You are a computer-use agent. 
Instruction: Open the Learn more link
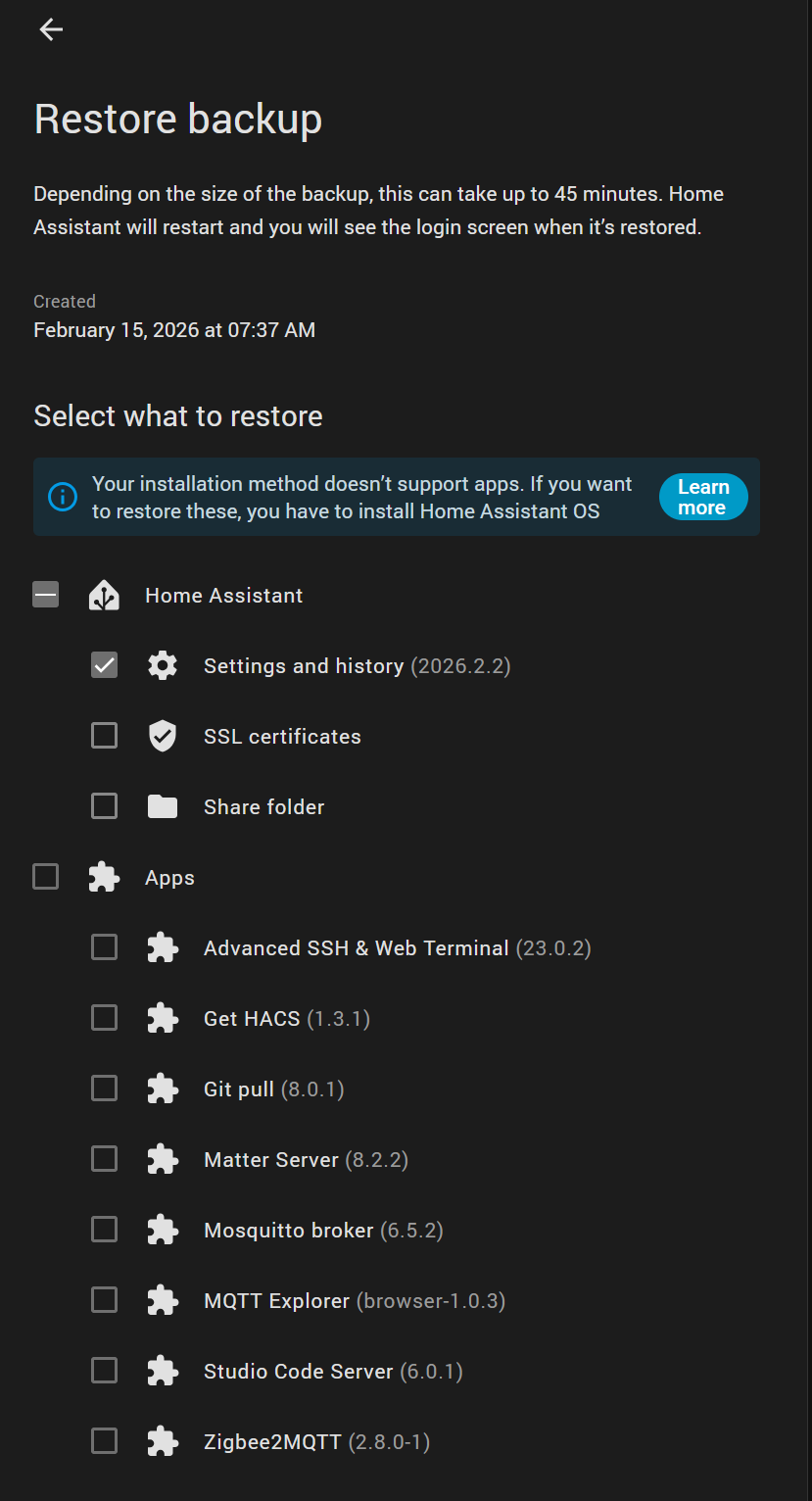click(x=702, y=498)
